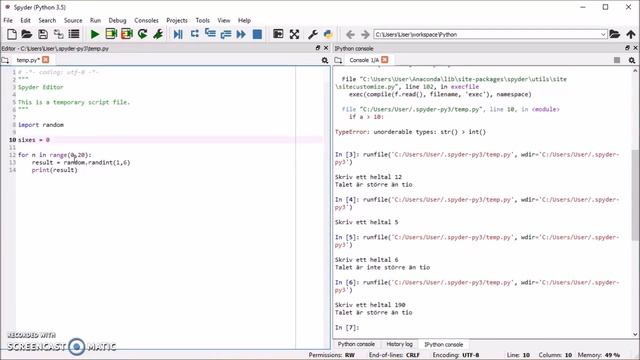Open the Help menu
Screen dimensions: 640x360
(244, 20)
